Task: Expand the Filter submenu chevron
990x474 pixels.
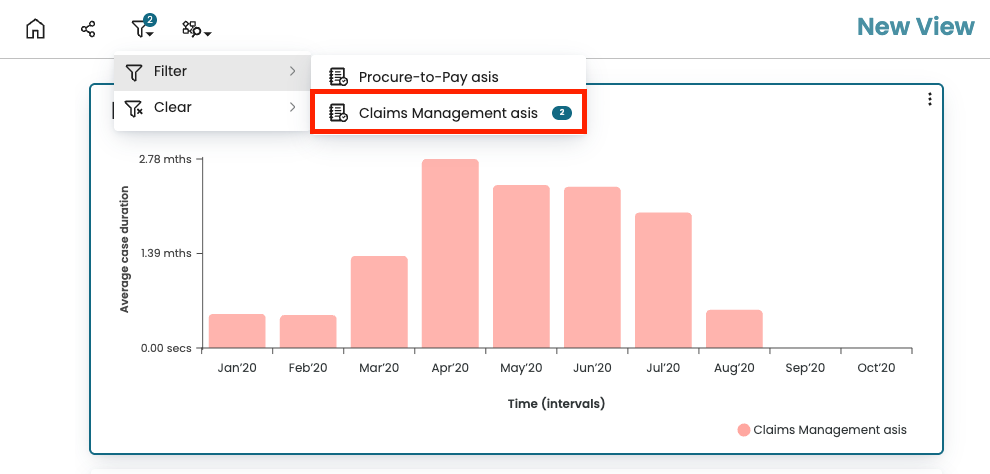Action: (x=292, y=72)
